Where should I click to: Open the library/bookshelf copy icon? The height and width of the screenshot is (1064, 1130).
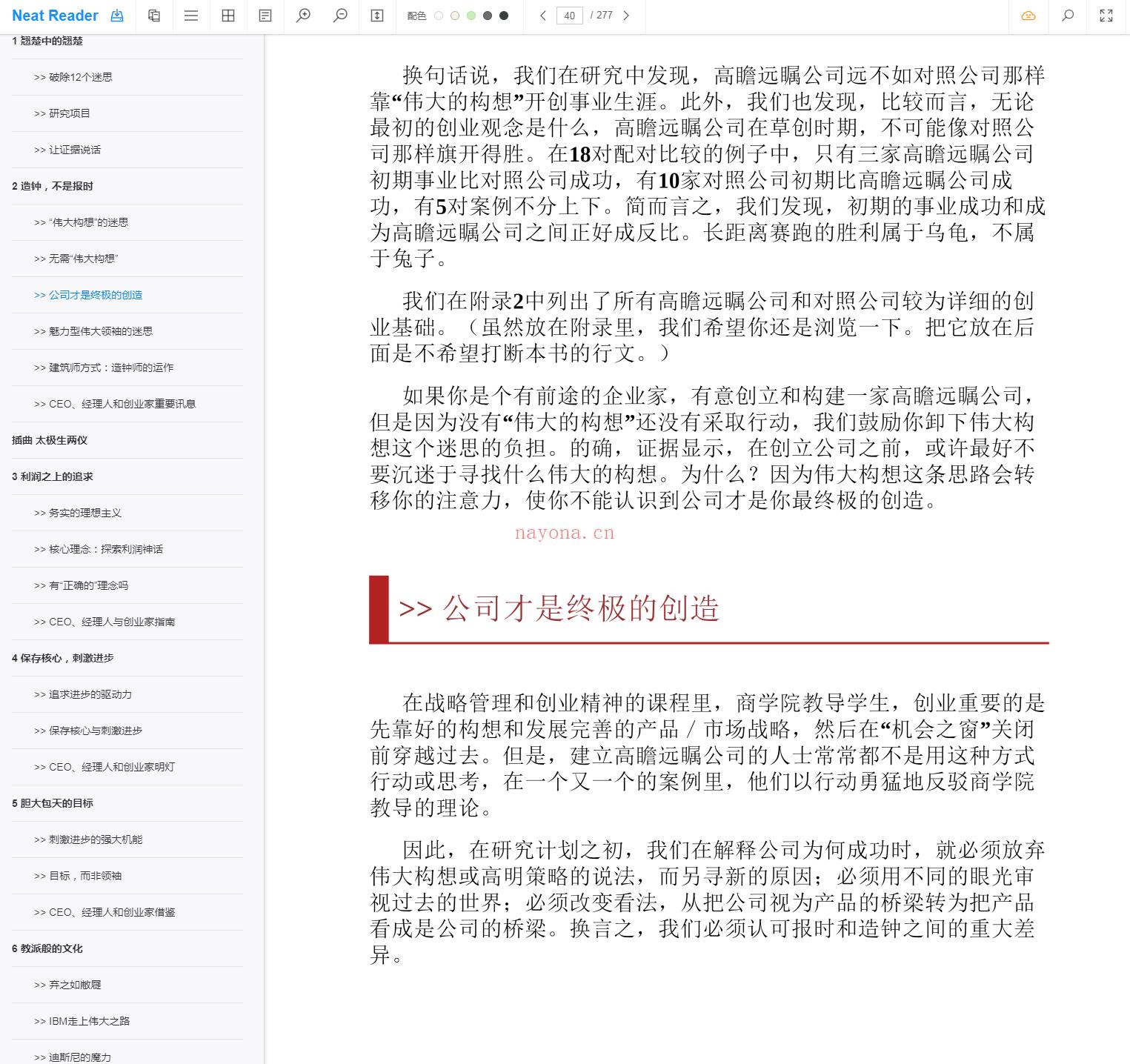click(154, 16)
